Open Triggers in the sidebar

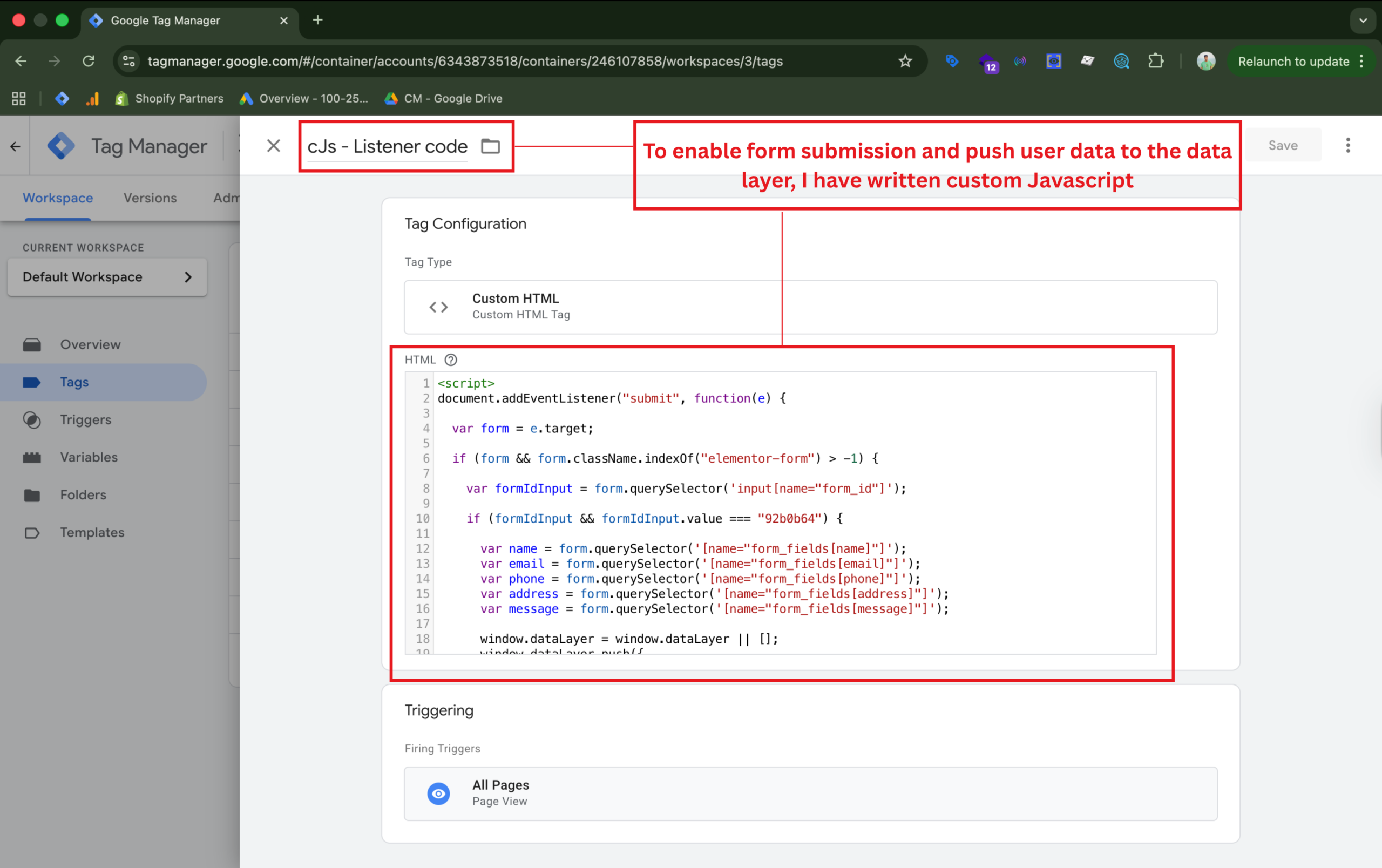coord(85,420)
